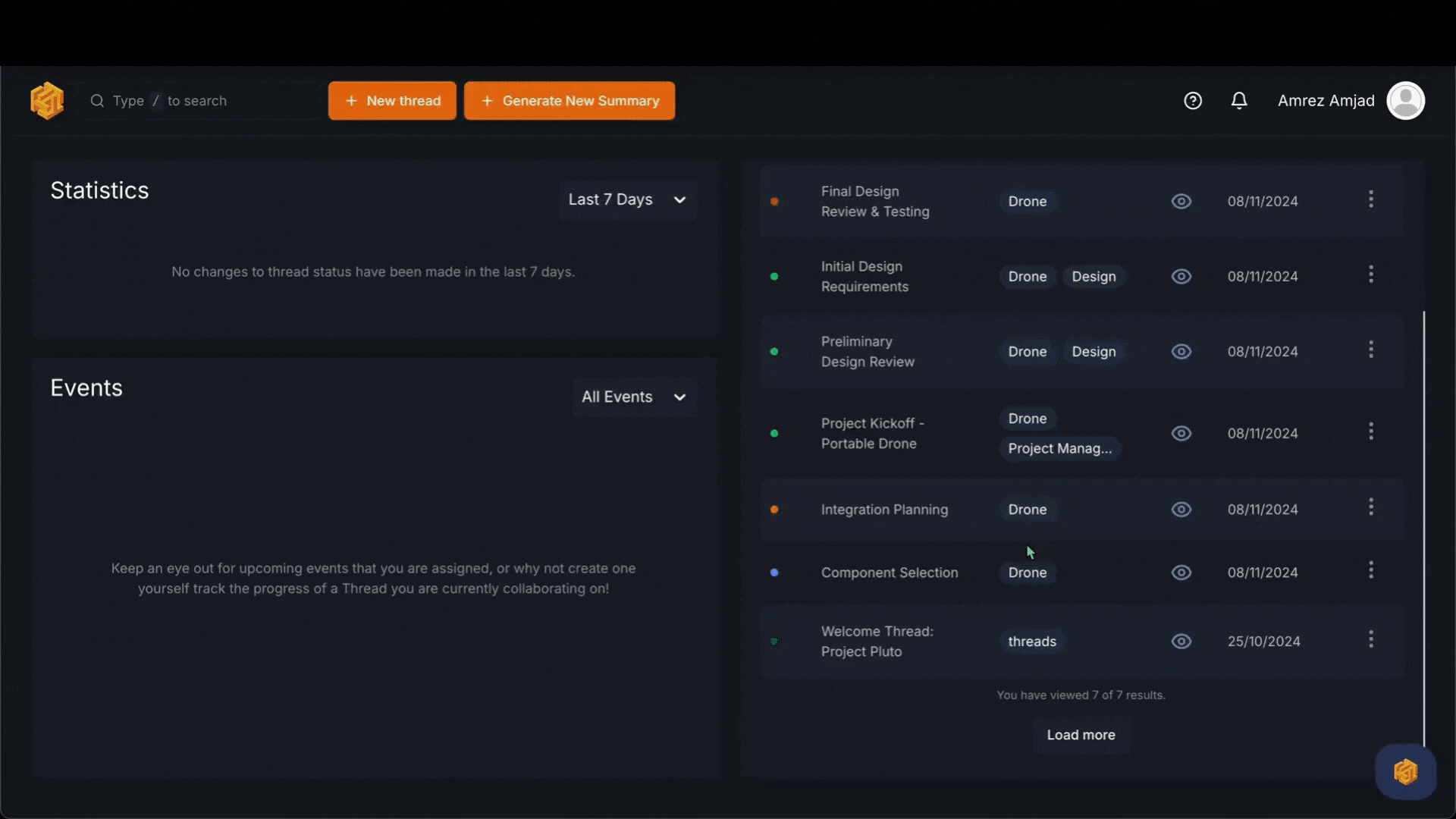Open the Last 7 Days statistics dropdown

point(627,199)
